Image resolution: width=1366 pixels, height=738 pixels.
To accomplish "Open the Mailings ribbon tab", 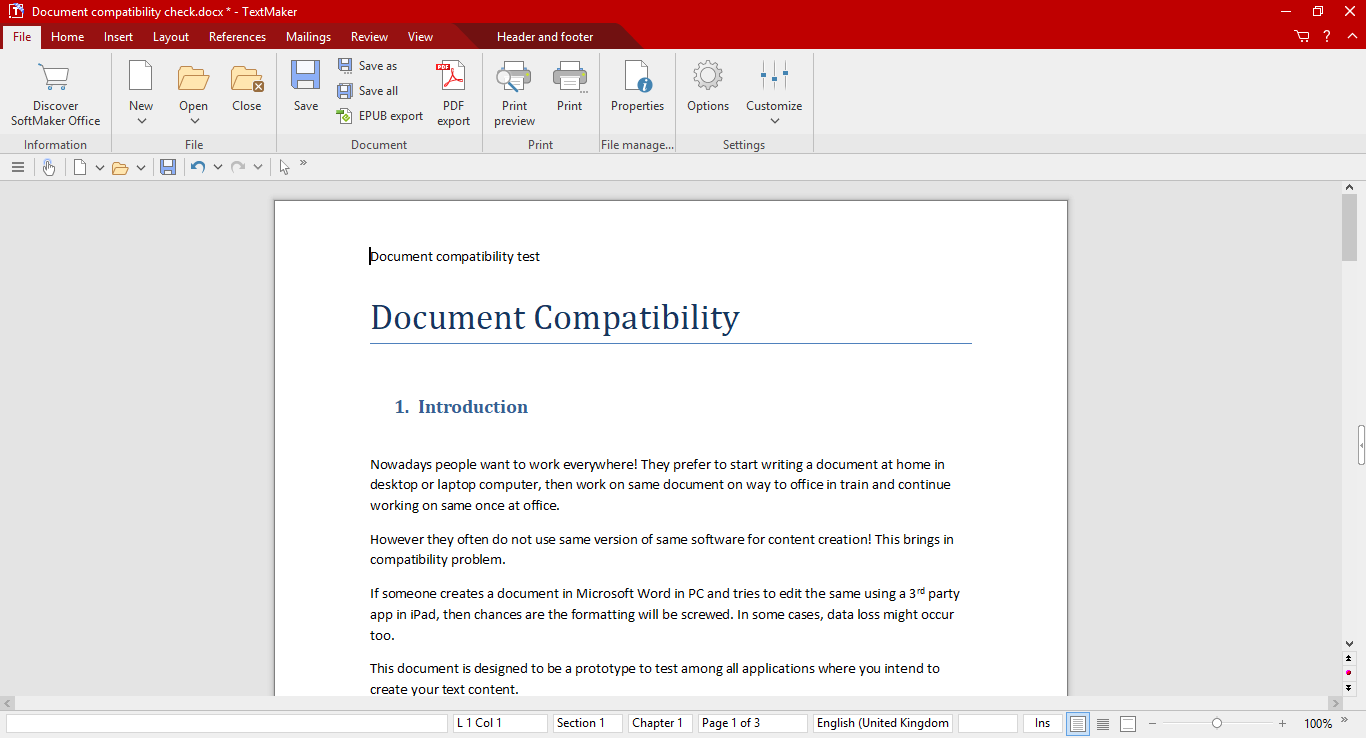I will [308, 37].
